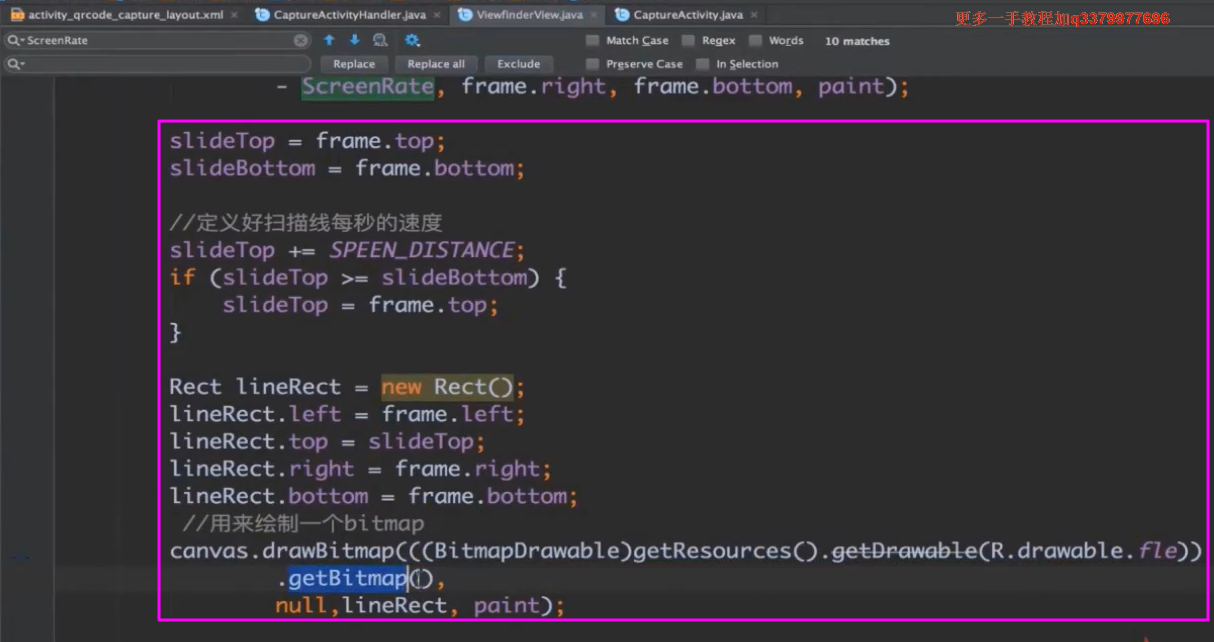The width and height of the screenshot is (1214, 642).
Task: Click the Find All usages icon
Action: (380, 41)
